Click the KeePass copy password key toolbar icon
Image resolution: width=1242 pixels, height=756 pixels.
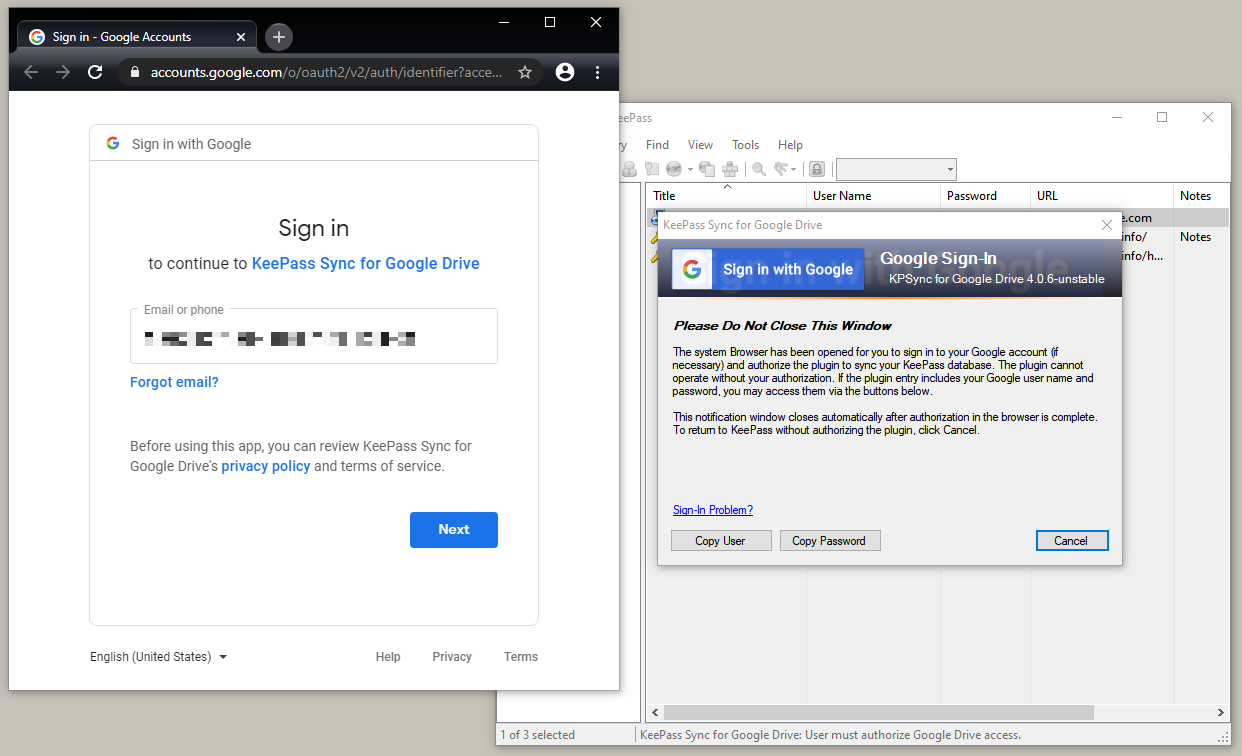(x=652, y=169)
